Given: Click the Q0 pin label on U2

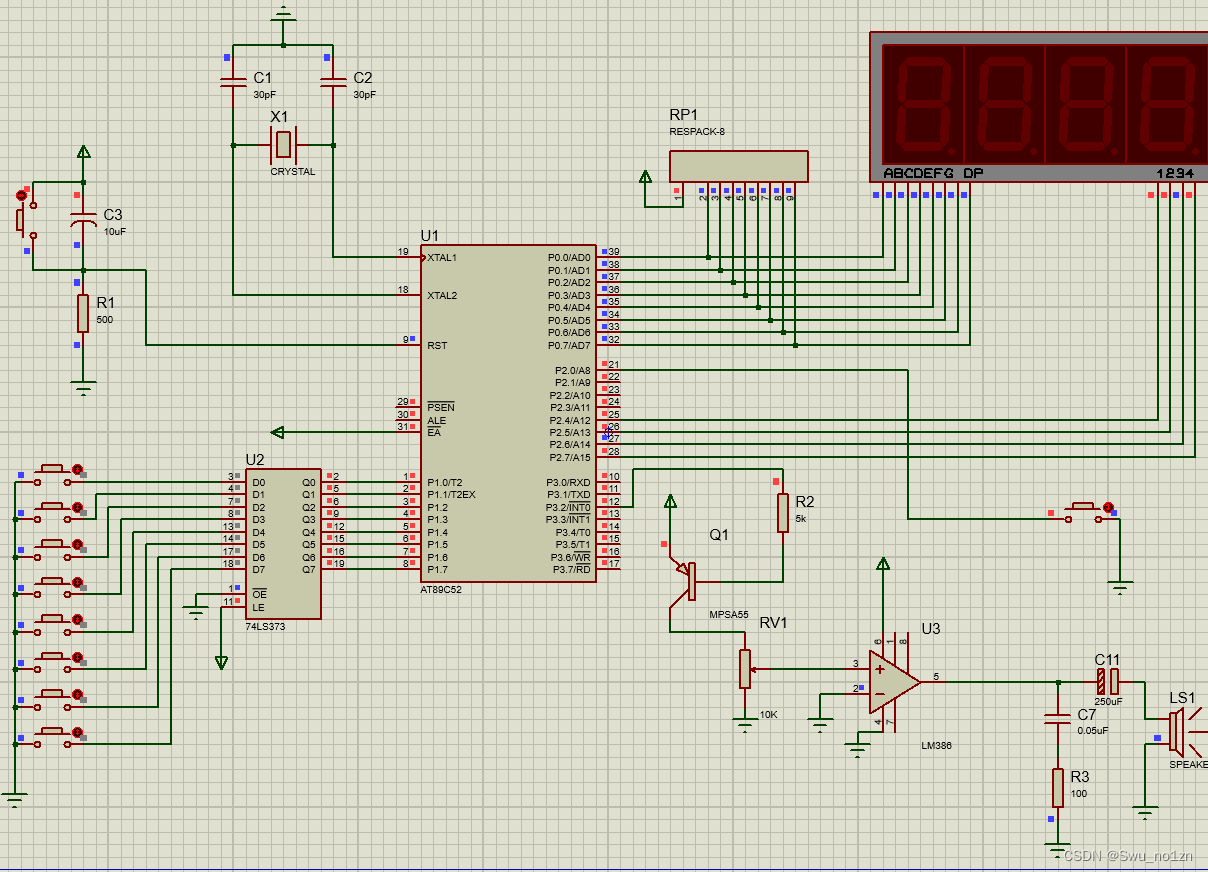Looking at the screenshot, I should (x=309, y=482).
